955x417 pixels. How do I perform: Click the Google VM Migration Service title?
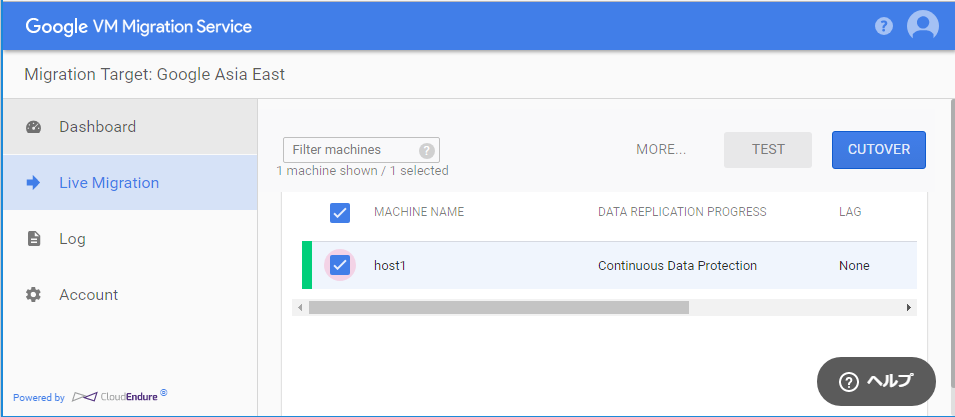click(138, 27)
